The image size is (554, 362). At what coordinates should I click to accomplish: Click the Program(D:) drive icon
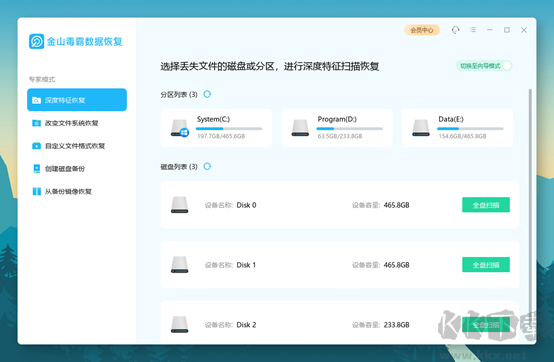coord(300,128)
